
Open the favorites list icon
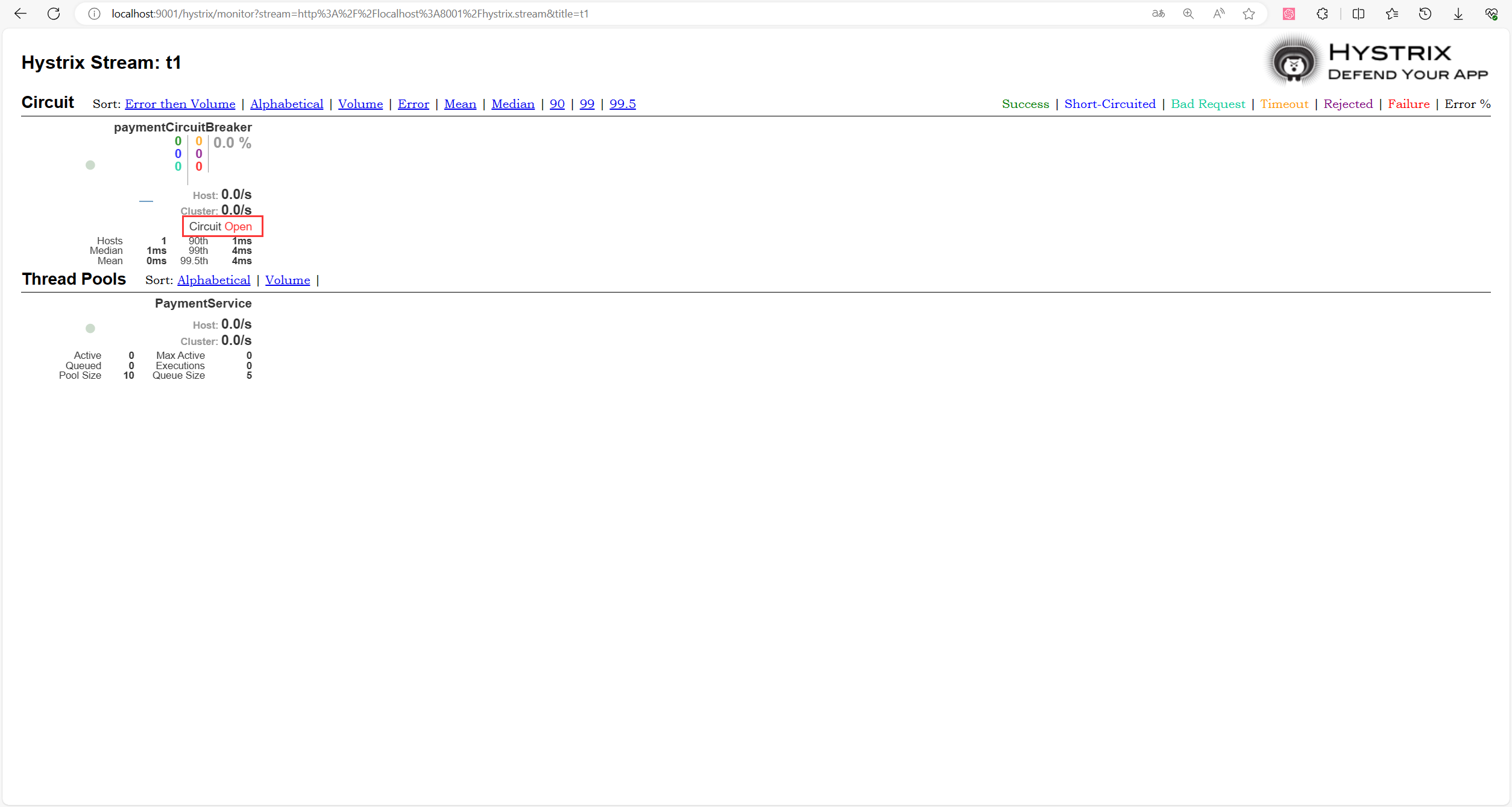pyautogui.click(x=1392, y=13)
